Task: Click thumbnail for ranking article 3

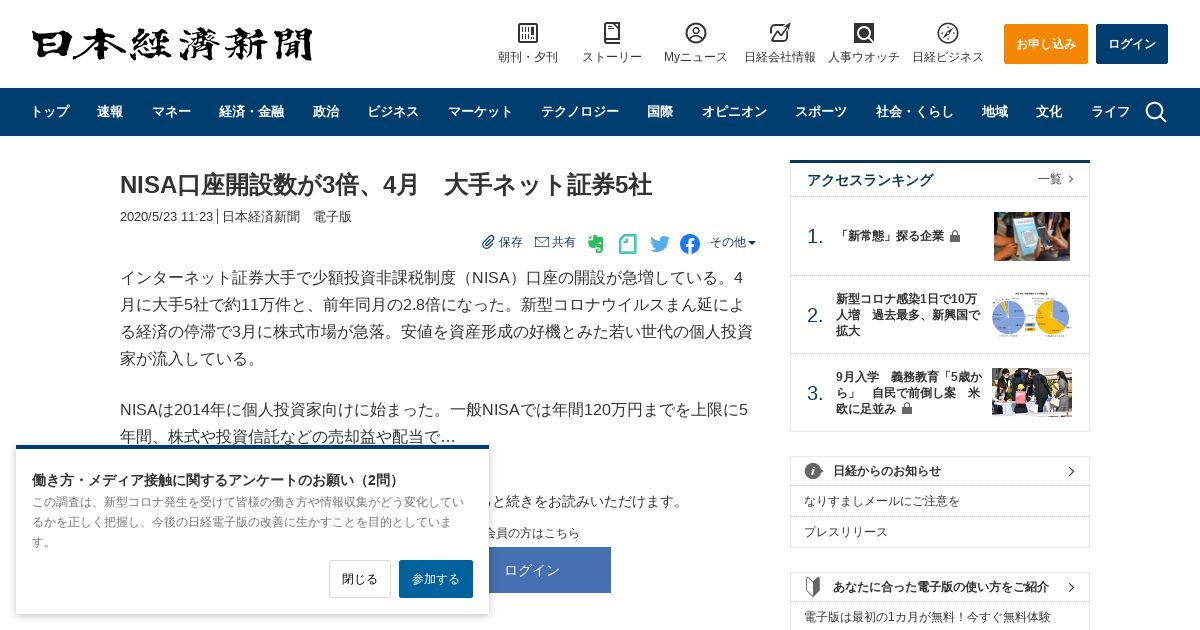Action: [x=1032, y=392]
